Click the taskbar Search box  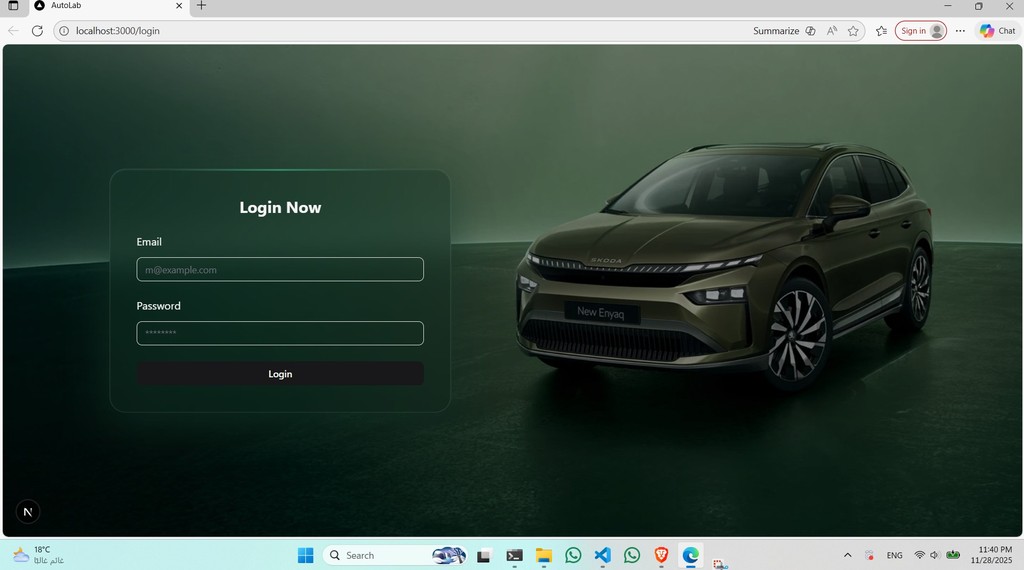tap(395, 556)
